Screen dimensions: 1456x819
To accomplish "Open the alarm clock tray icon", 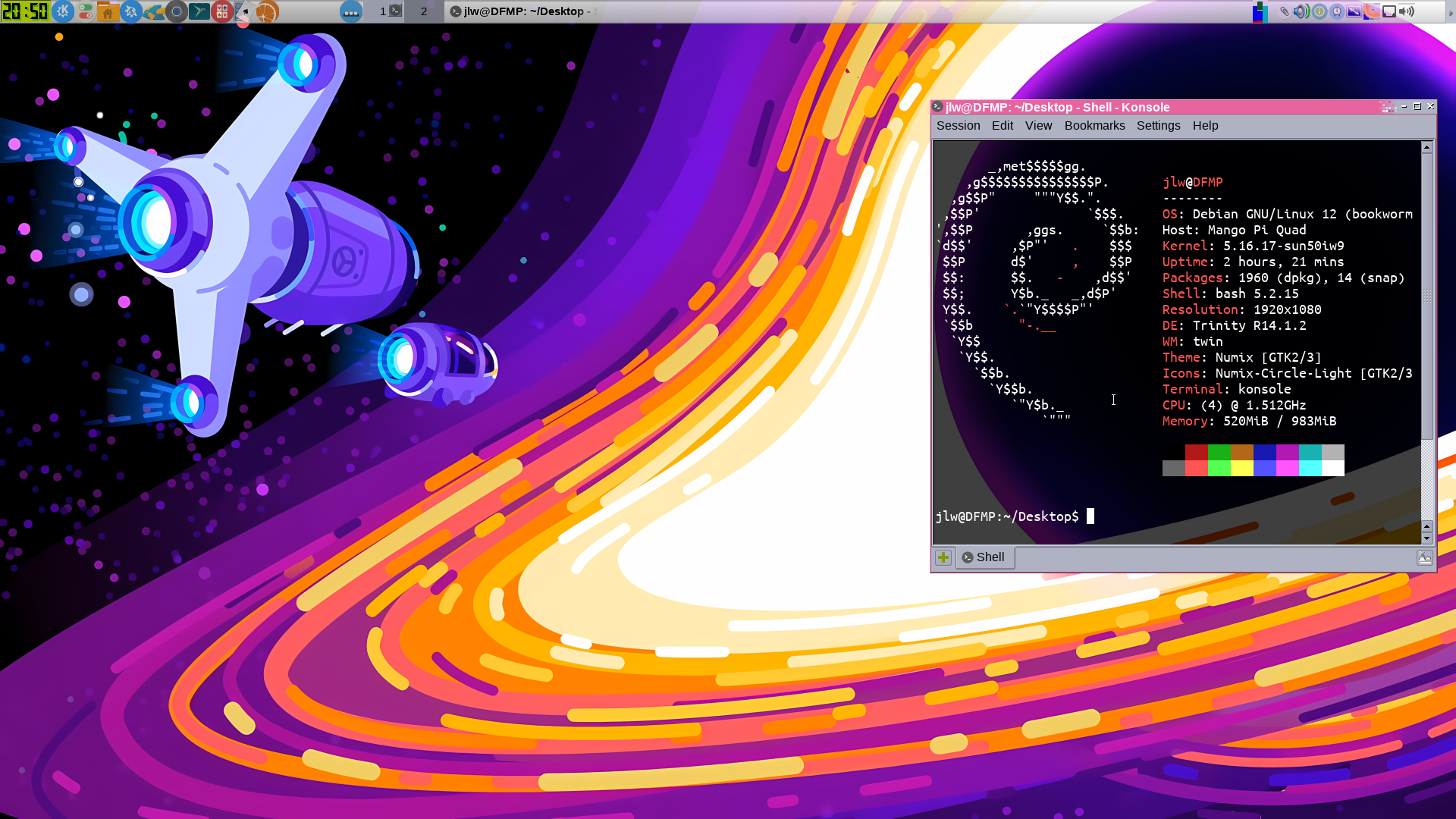I will point(1337,11).
